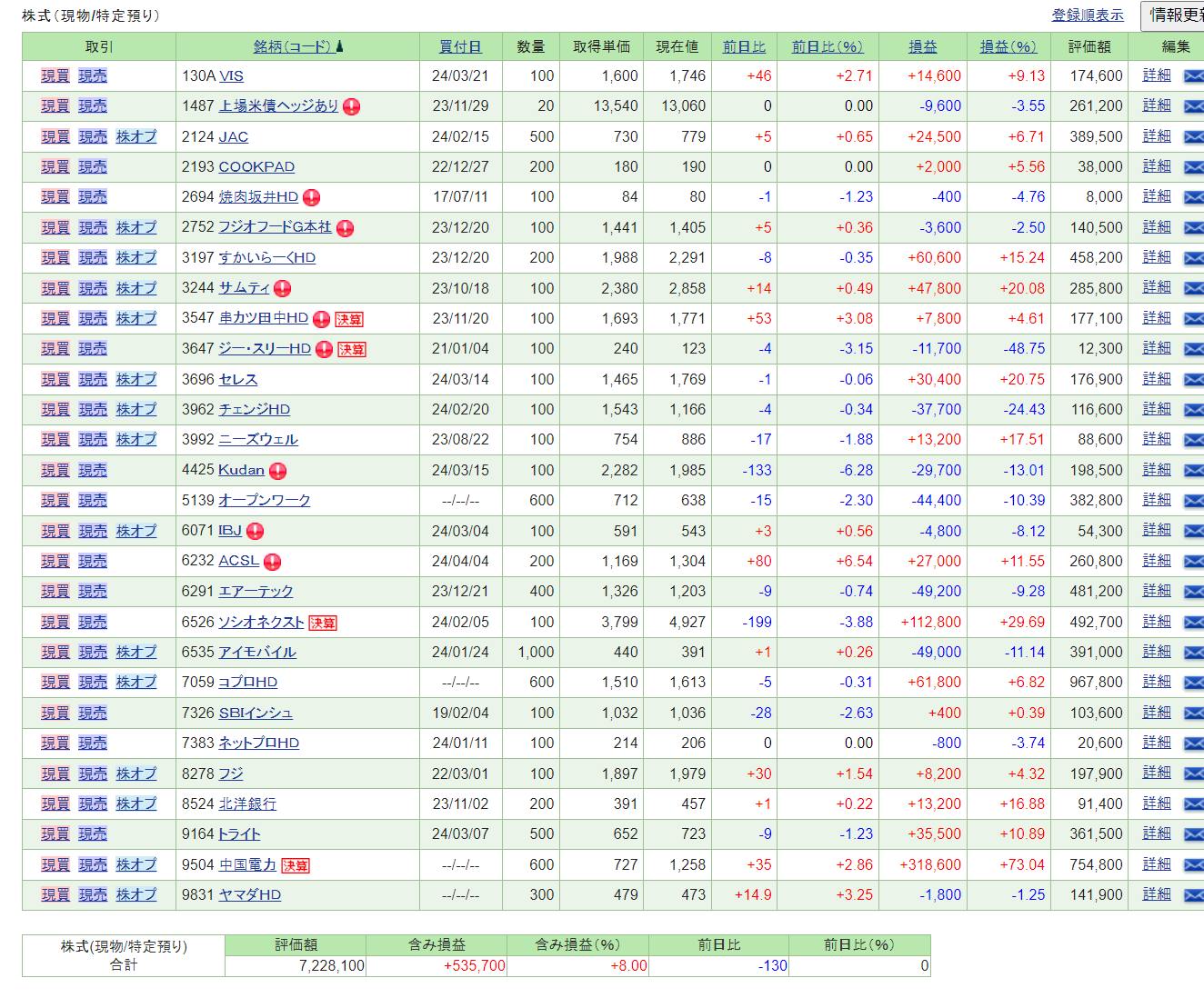The height and width of the screenshot is (998, 1204).
Task: Open the 決算 badge for ソシオネクスト
Action: click(323, 623)
